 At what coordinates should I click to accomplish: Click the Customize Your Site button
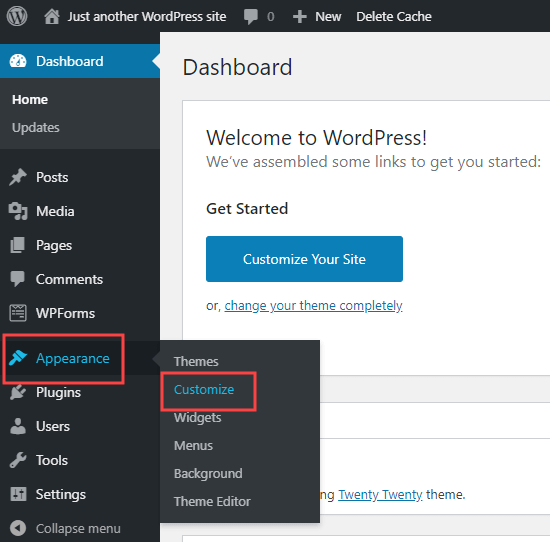point(304,259)
